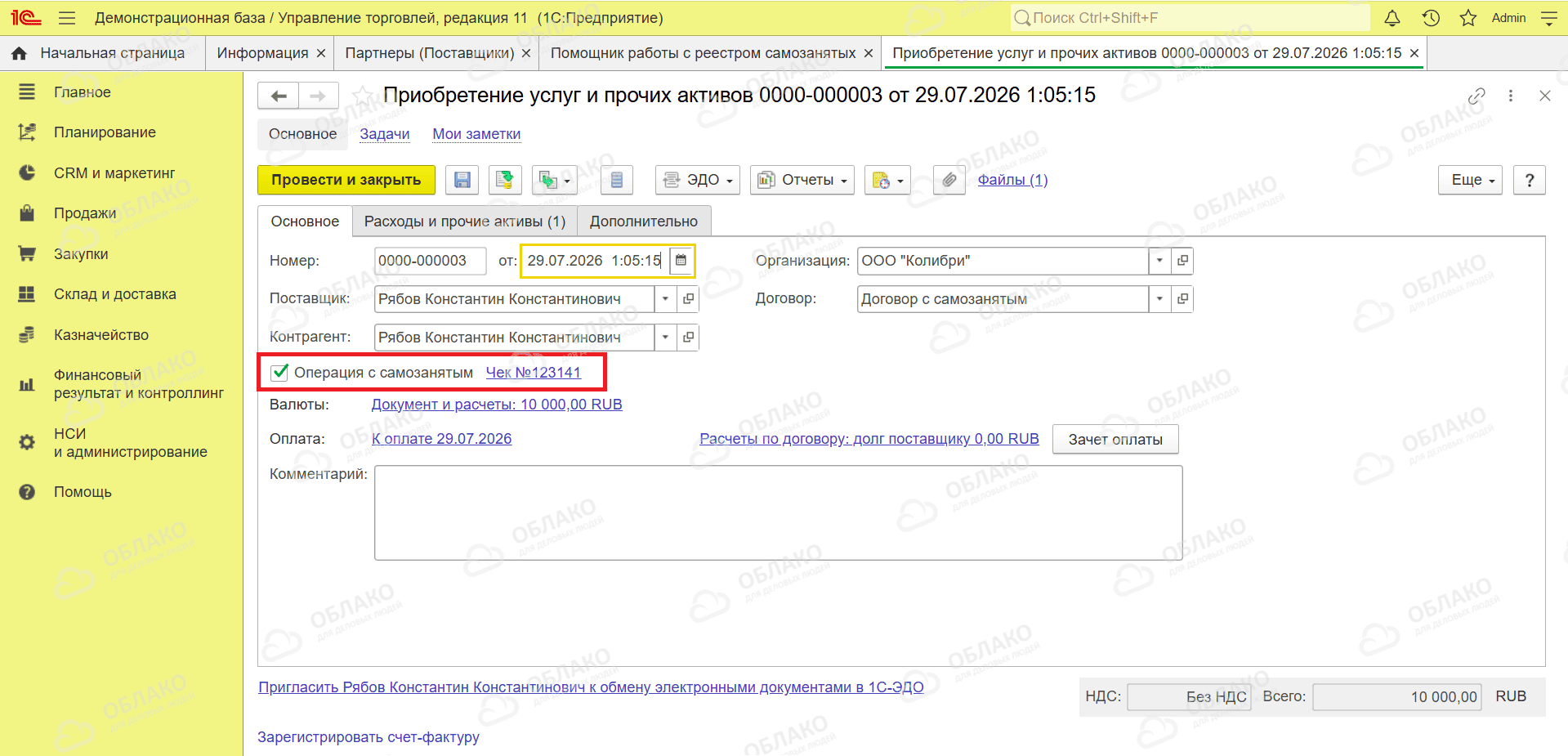Open the Организация record with its open icon

pos(1182,261)
